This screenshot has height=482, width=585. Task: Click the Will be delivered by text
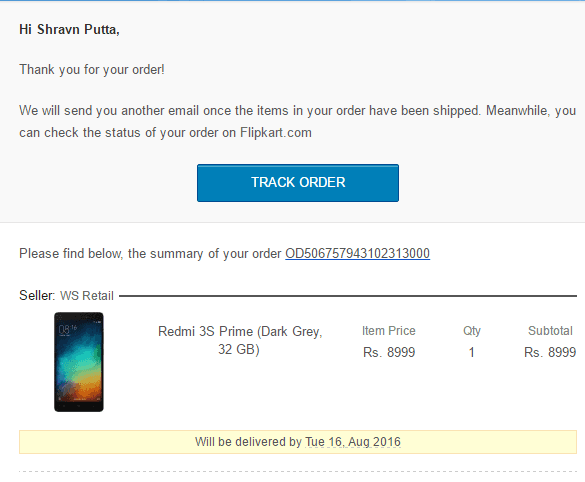click(248, 442)
